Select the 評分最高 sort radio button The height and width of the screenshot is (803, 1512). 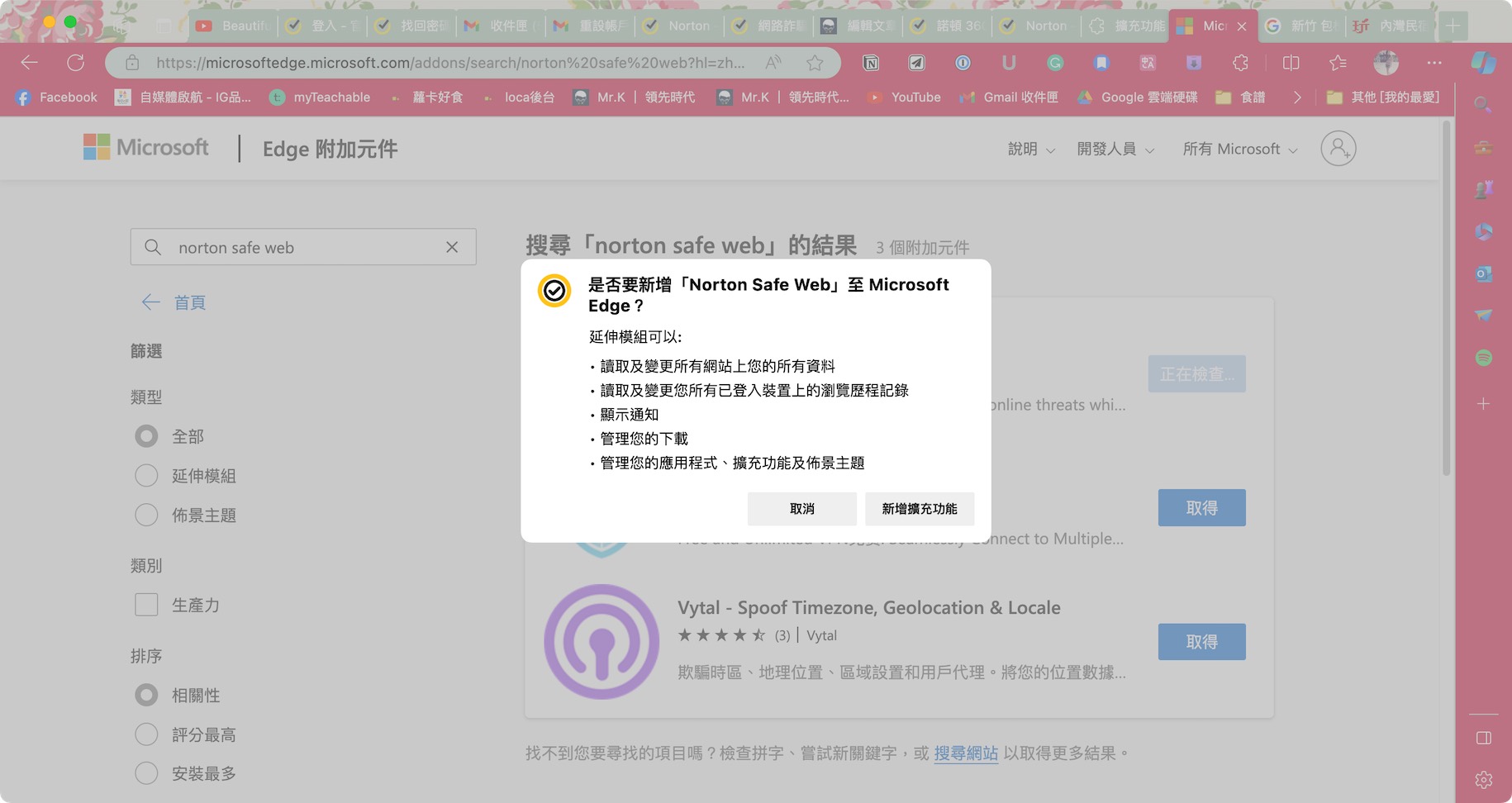(146, 734)
